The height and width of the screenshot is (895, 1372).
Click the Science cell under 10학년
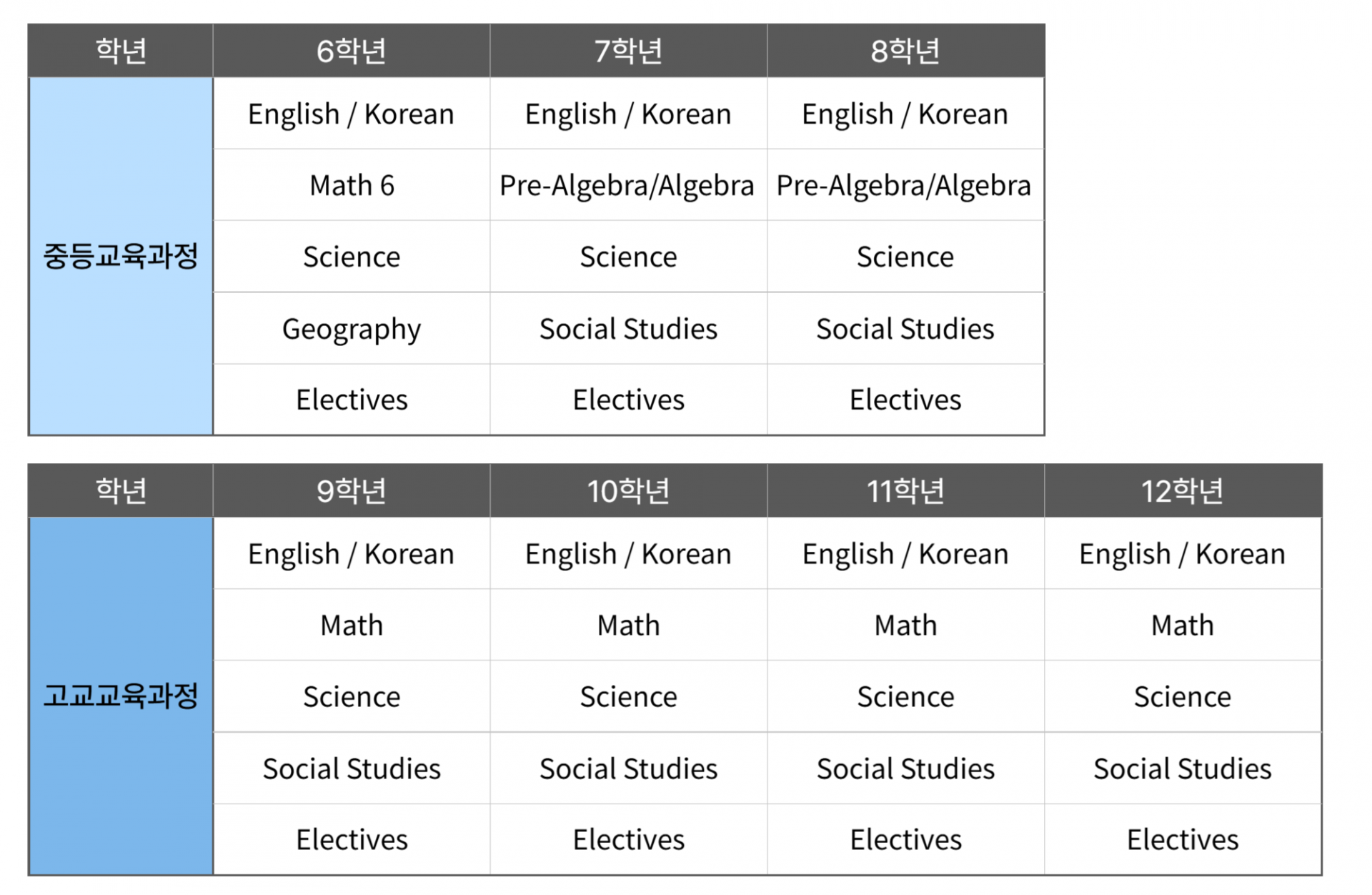point(628,696)
